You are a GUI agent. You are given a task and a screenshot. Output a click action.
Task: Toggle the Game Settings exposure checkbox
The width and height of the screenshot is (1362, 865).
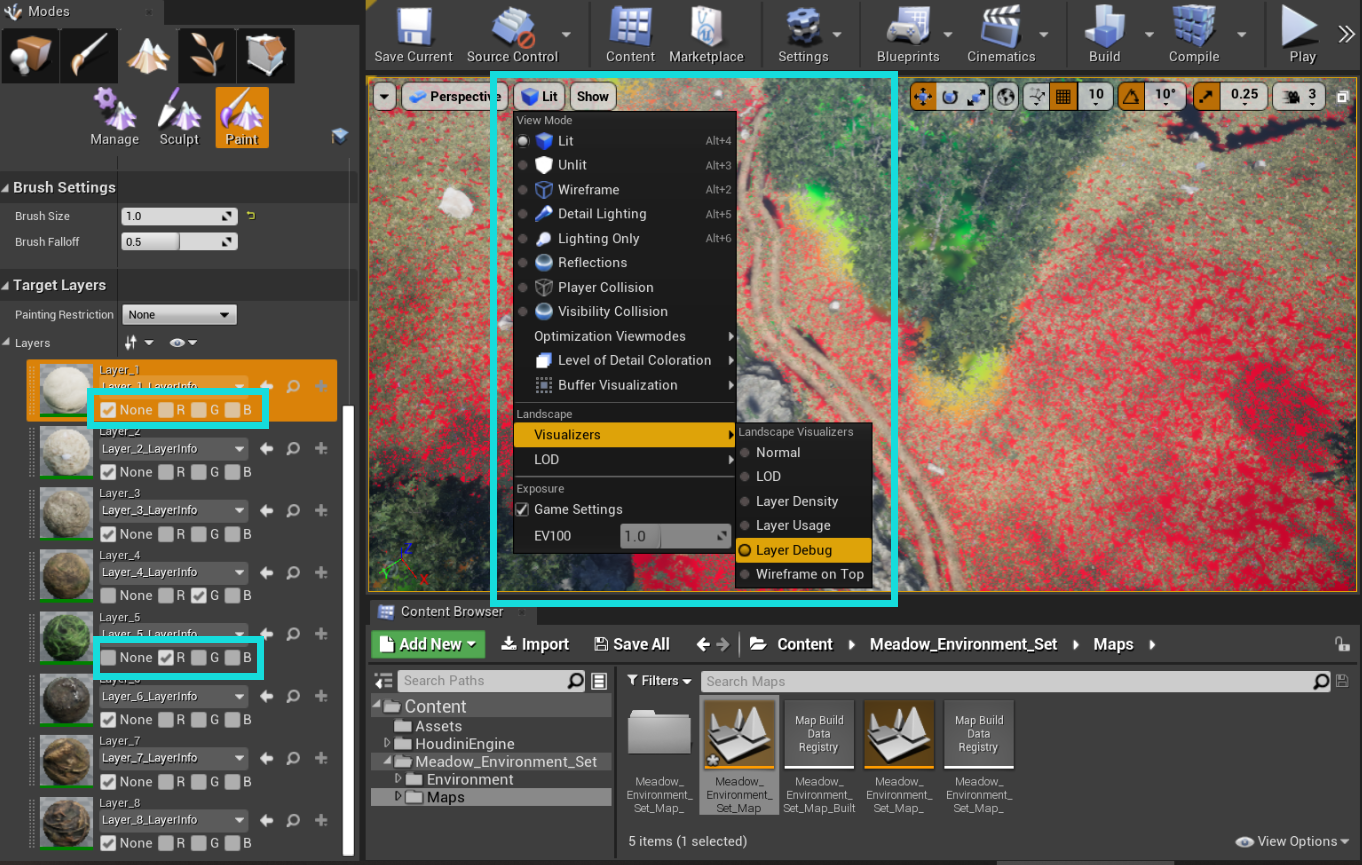pyautogui.click(x=522, y=509)
